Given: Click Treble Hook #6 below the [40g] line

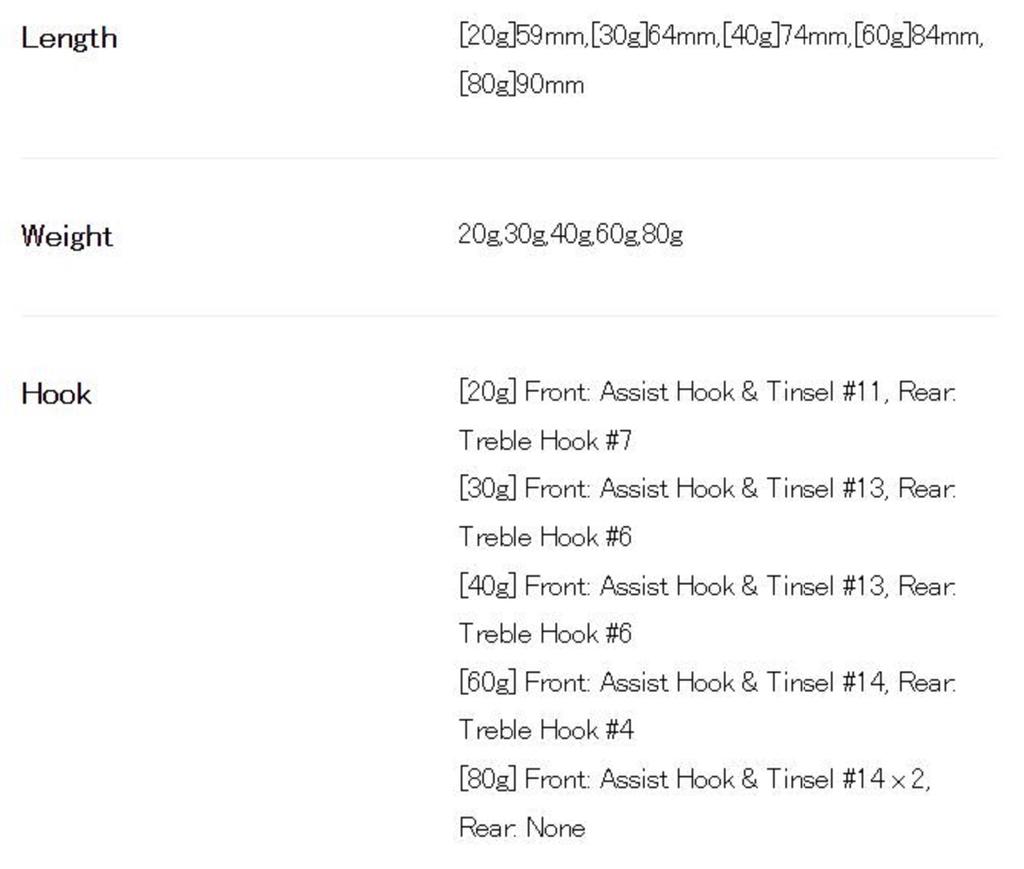Looking at the screenshot, I should coord(545,634).
